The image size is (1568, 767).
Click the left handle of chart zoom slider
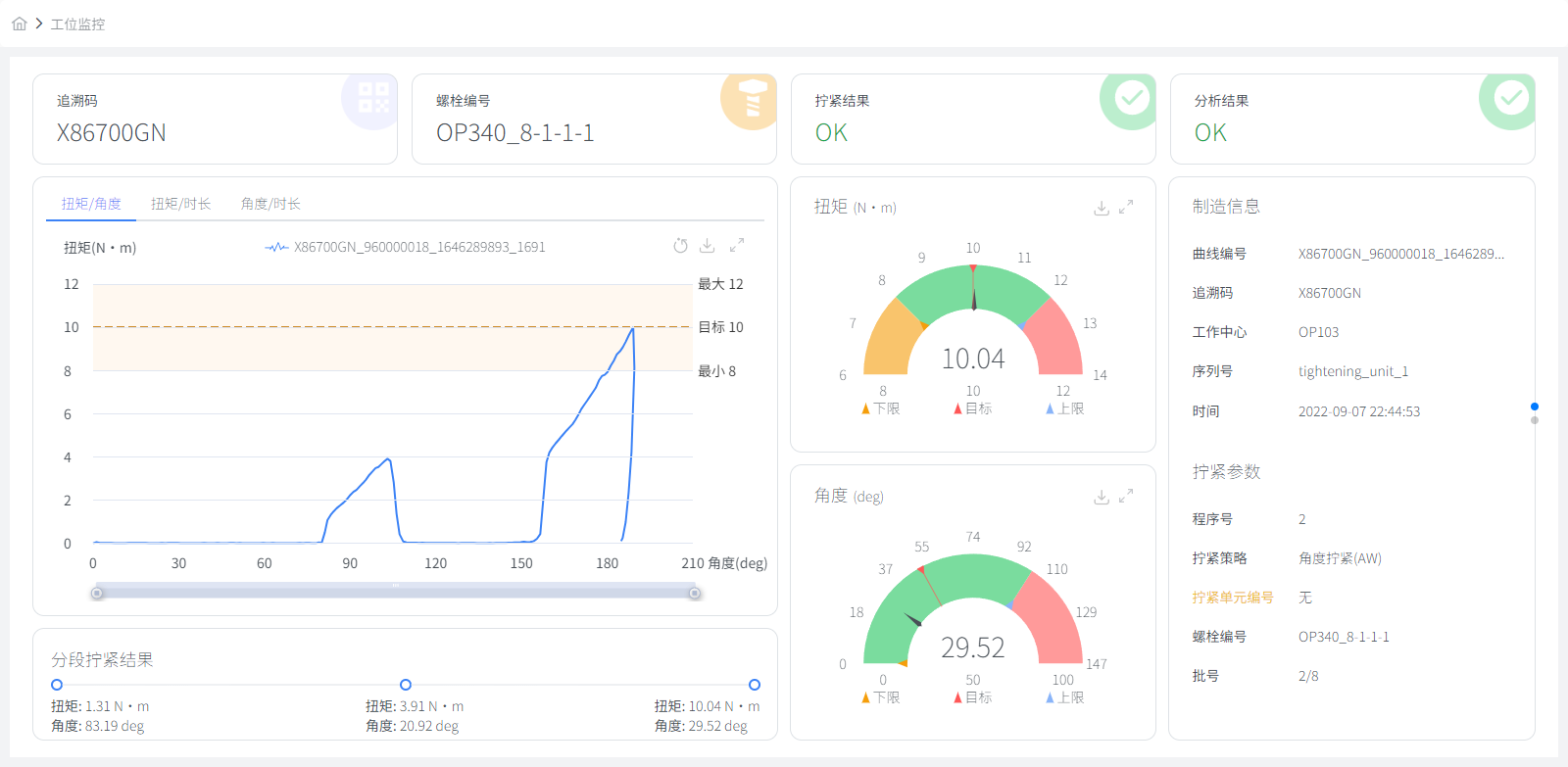pyautogui.click(x=97, y=593)
